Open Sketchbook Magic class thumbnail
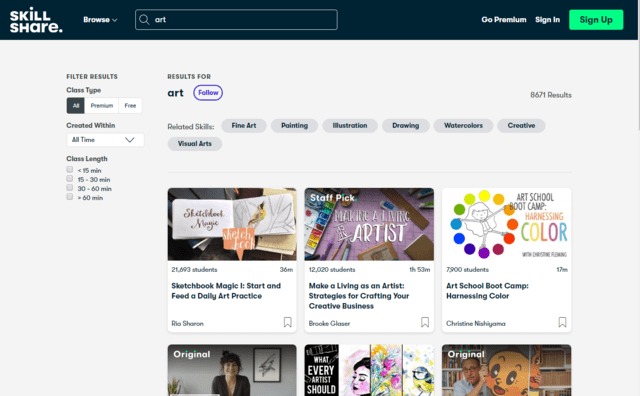 232,224
